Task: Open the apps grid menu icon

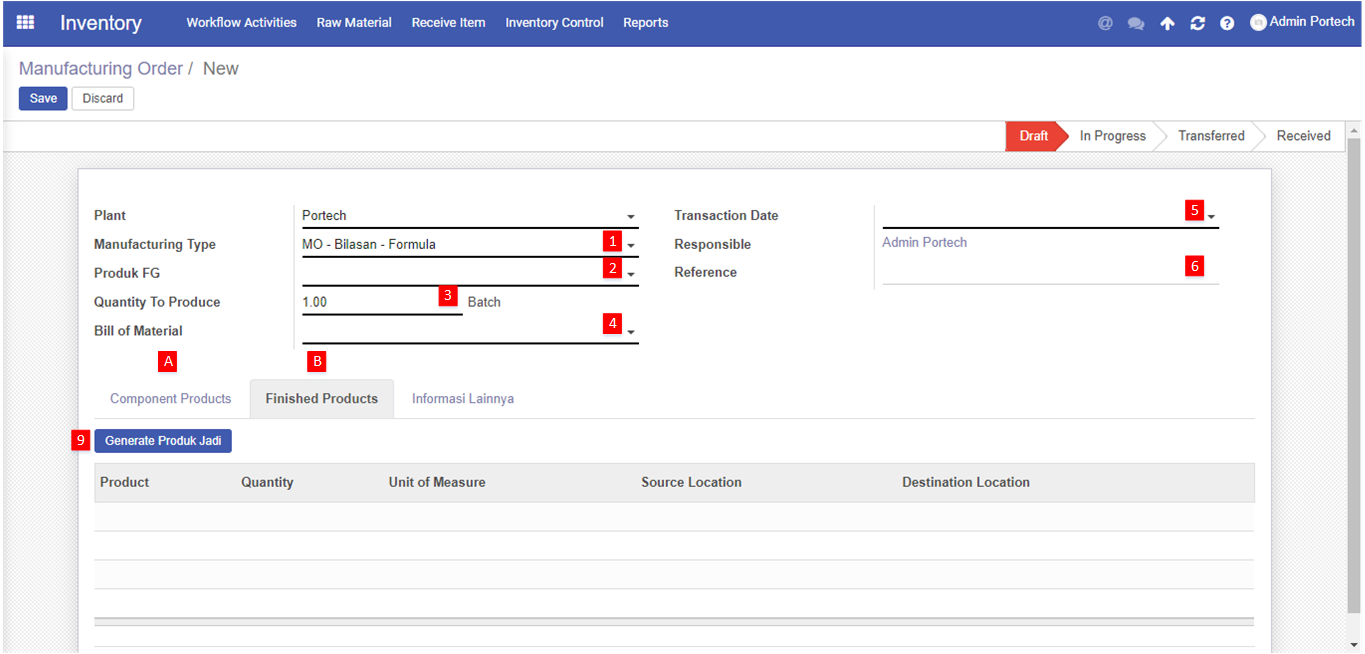Action: pyautogui.click(x=25, y=22)
